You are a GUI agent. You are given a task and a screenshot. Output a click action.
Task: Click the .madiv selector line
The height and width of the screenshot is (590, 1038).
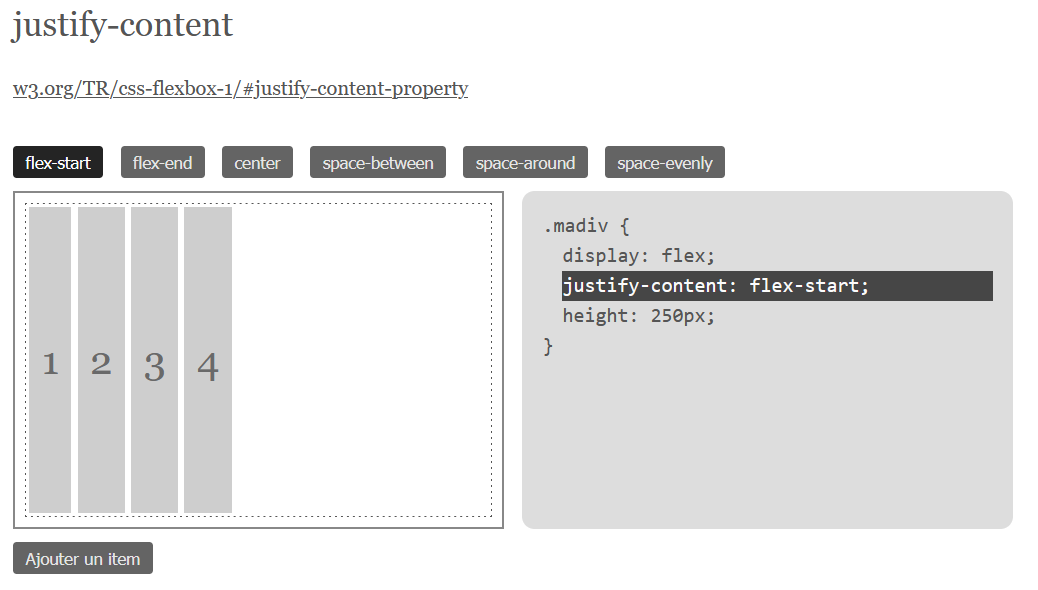click(x=586, y=226)
